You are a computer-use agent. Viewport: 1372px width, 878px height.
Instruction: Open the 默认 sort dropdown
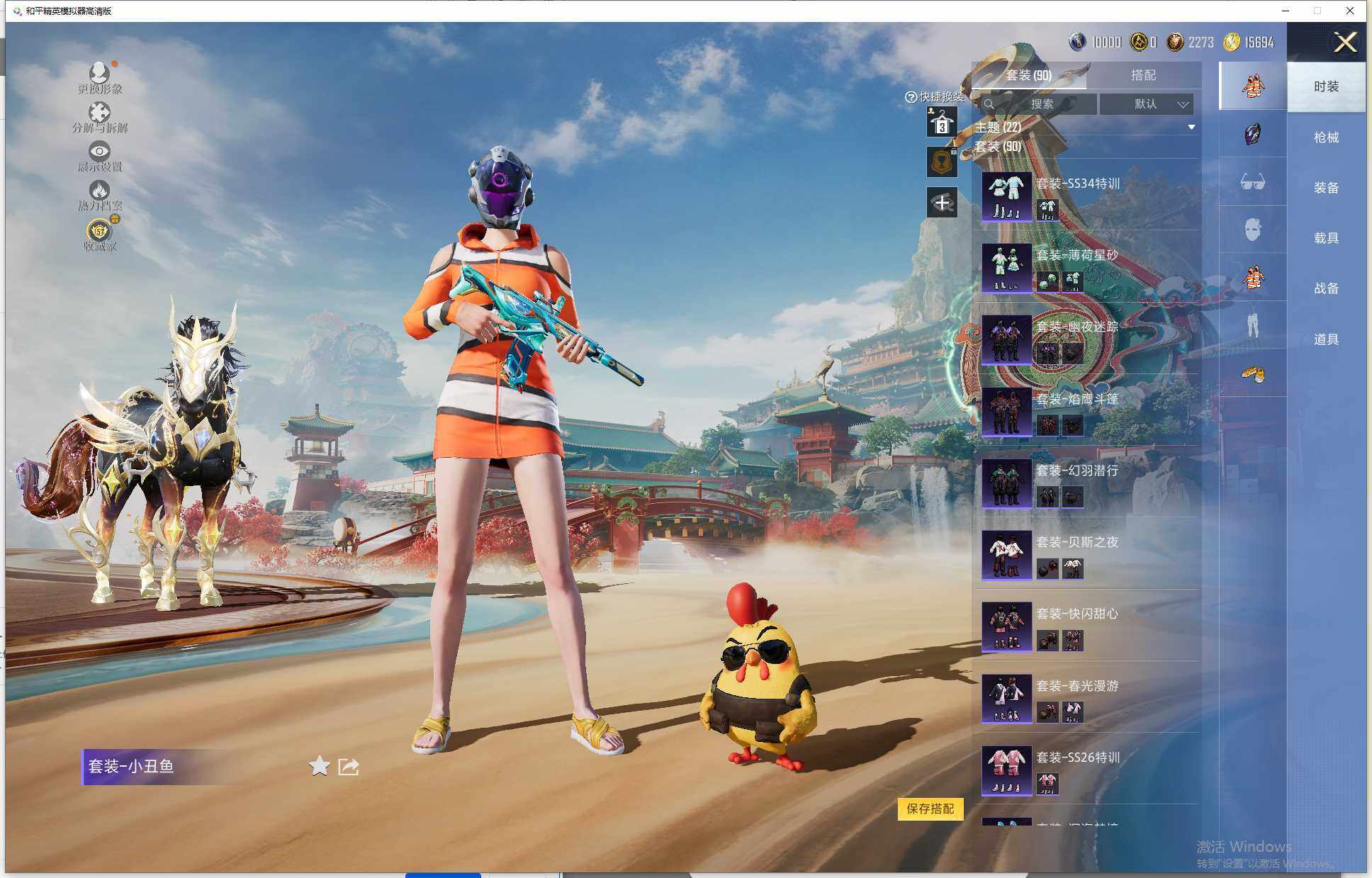point(1146,104)
